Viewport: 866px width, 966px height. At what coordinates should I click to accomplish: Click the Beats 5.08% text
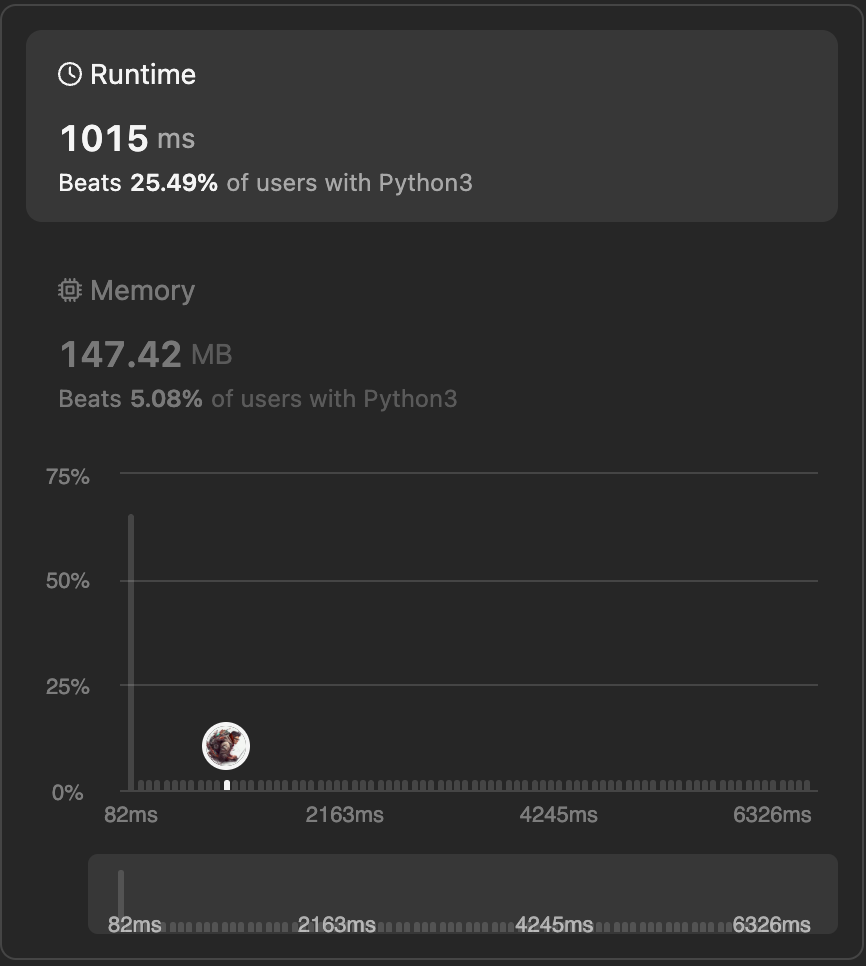point(131,399)
